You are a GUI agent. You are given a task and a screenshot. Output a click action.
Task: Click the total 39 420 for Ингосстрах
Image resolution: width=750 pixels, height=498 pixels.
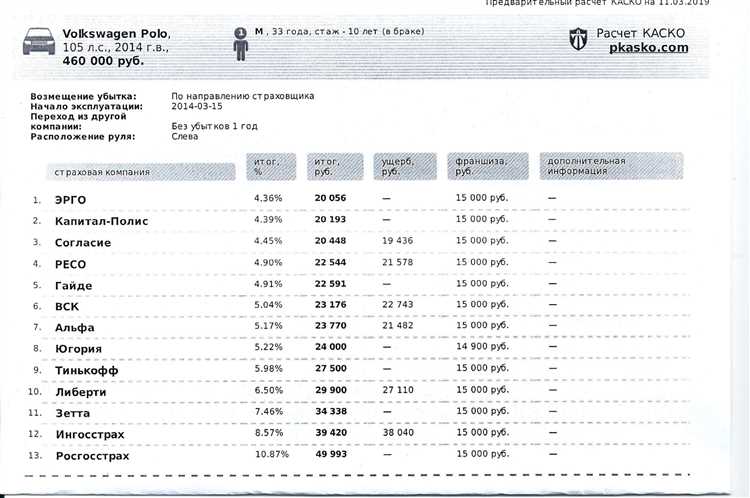point(331,432)
